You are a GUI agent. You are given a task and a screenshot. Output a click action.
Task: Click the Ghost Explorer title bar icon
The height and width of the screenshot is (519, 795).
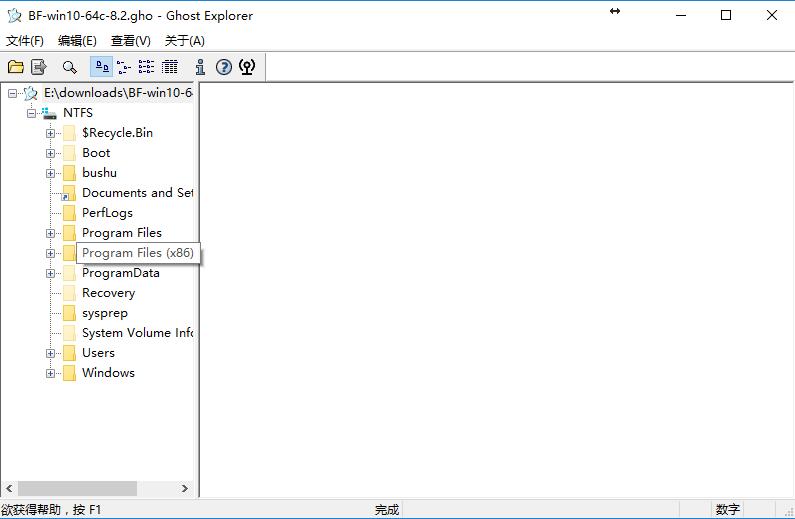(x=15, y=15)
